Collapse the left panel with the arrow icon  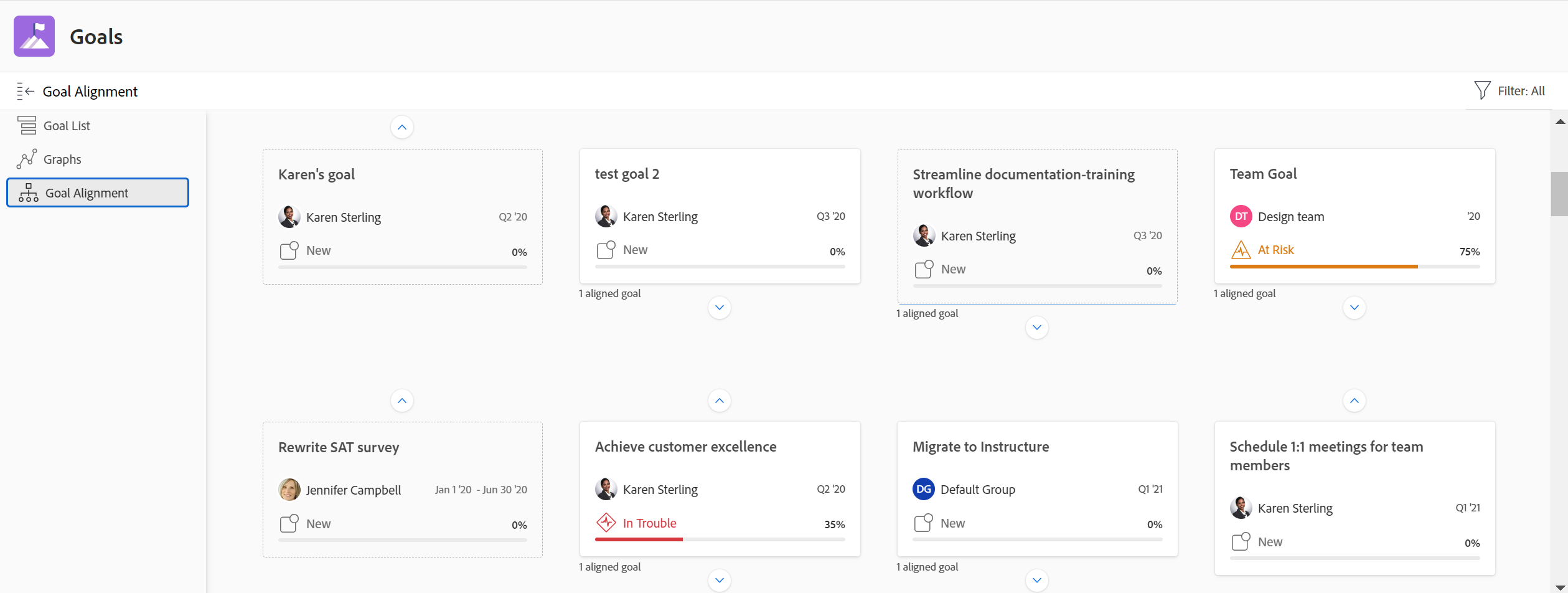point(26,92)
